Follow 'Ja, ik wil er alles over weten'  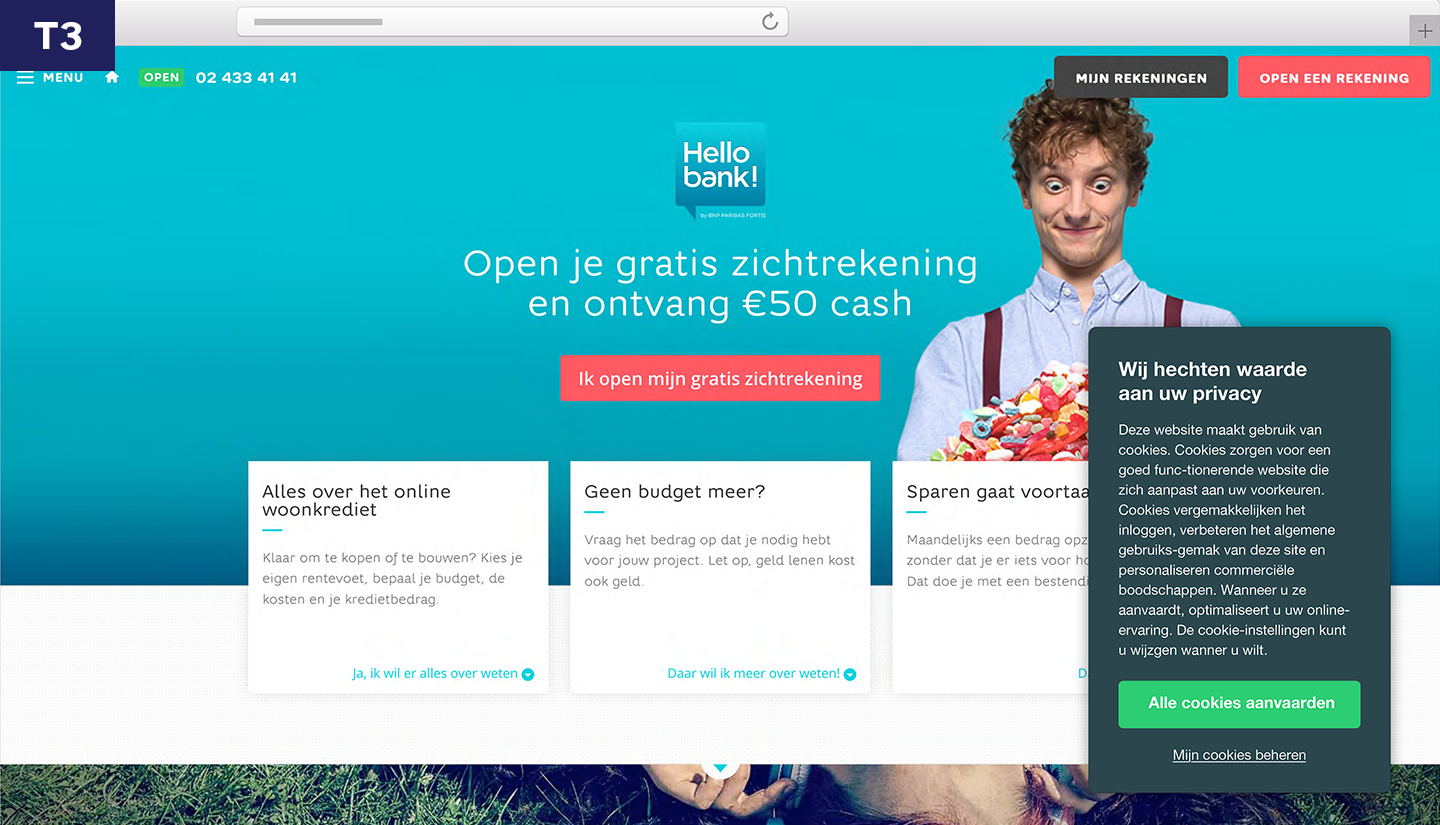click(x=435, y=673)
